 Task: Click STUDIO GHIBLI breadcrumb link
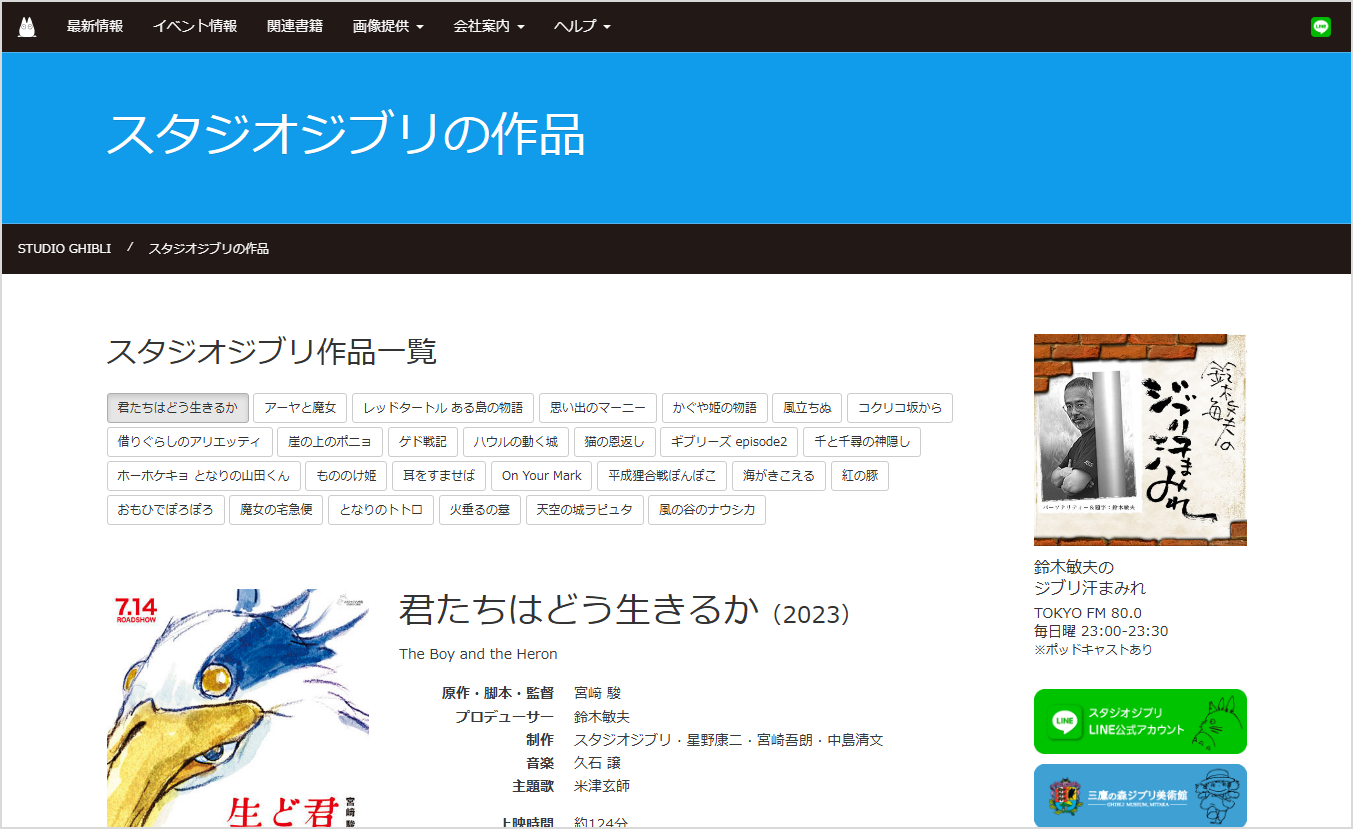[64, 249]
